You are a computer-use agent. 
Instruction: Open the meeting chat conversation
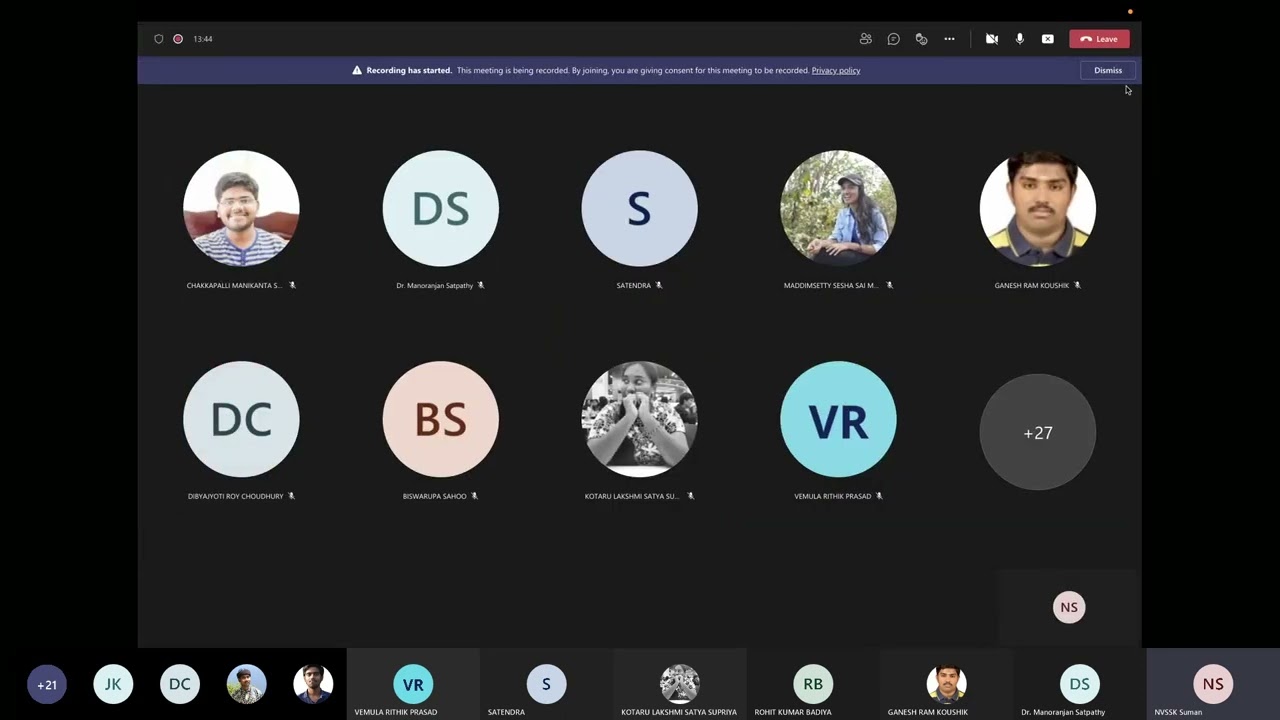point(893,39)
